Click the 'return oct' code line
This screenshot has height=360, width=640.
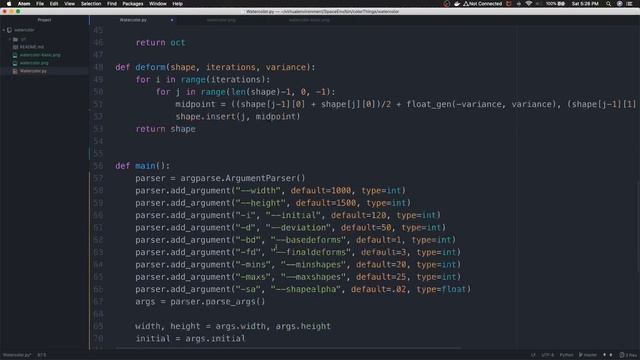pyautogui.click(x=160, y=42)
